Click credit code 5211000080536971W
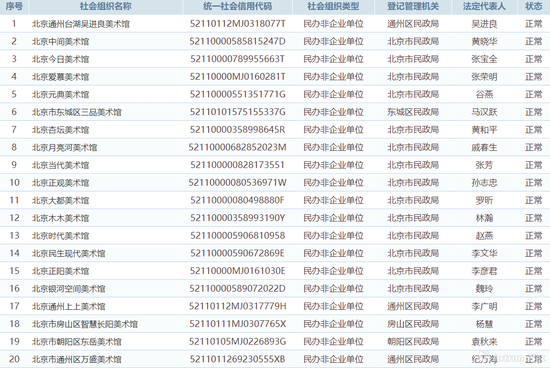Viewport: 550px width, 368px height. (x=237, y=182)
